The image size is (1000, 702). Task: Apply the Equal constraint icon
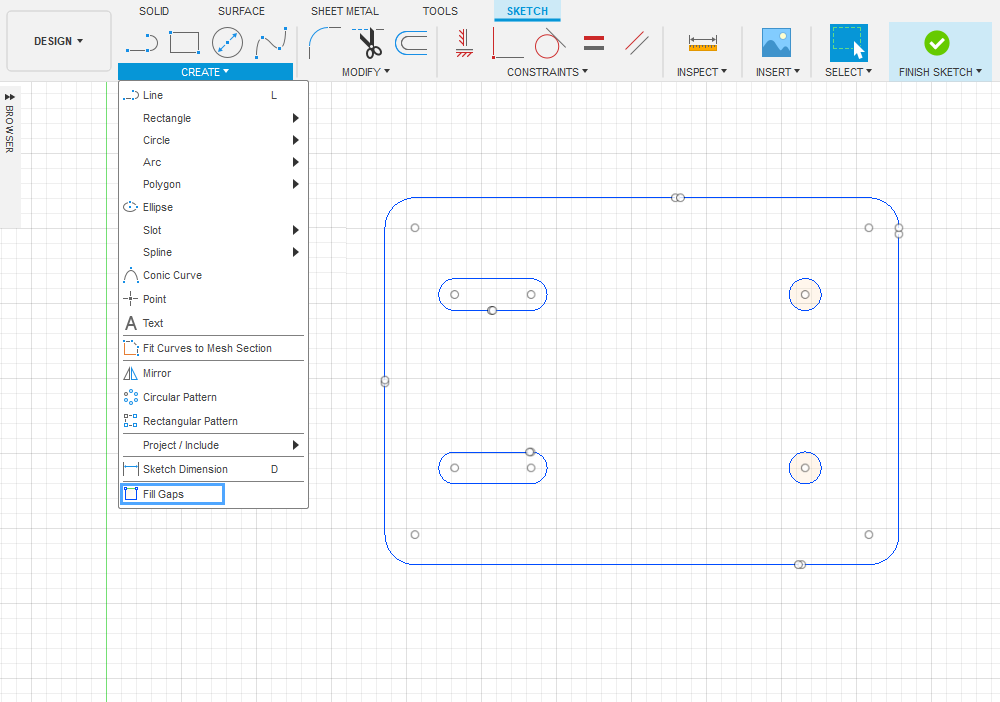point(593,43)
